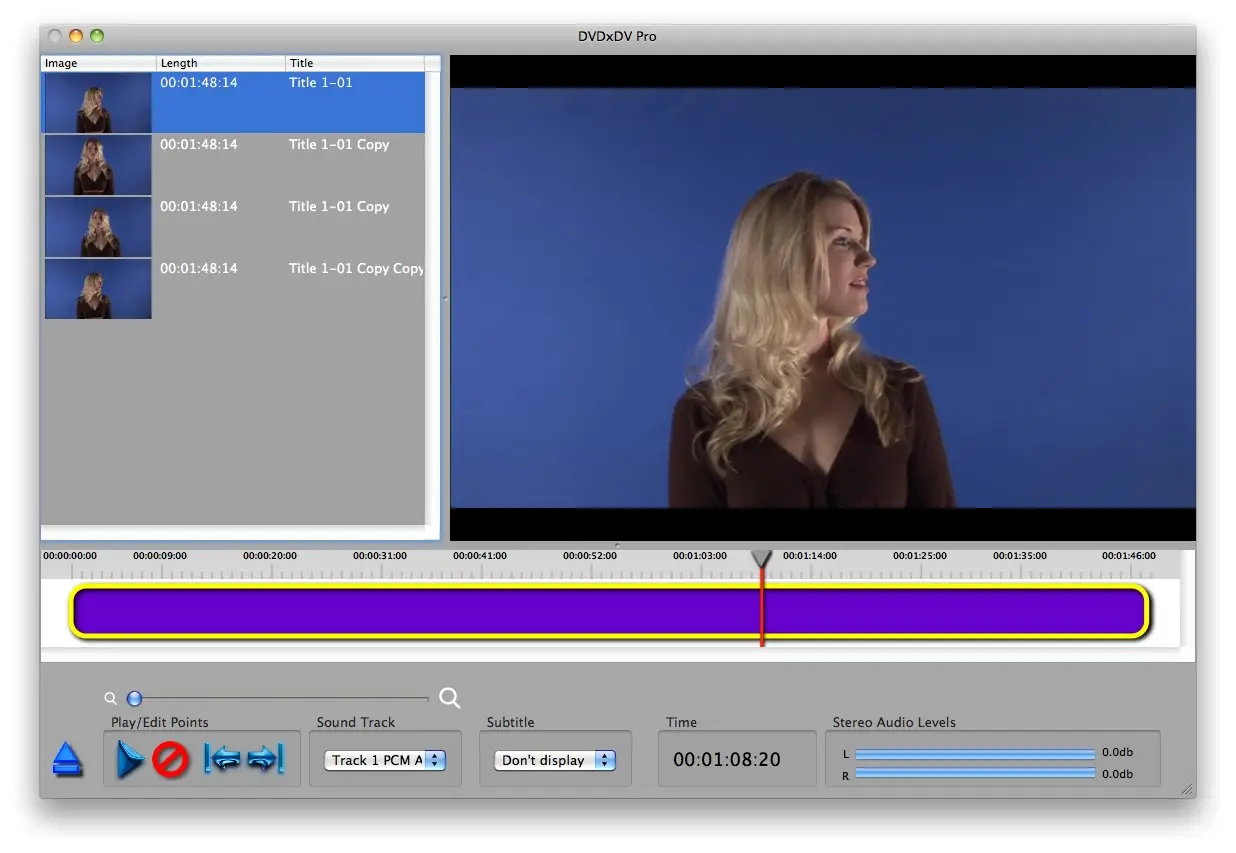Click the Time field showing 00:01:08:20
The height and width of the screenshot is (853, 1236).
pyautogui.click(x=727, y=759)
